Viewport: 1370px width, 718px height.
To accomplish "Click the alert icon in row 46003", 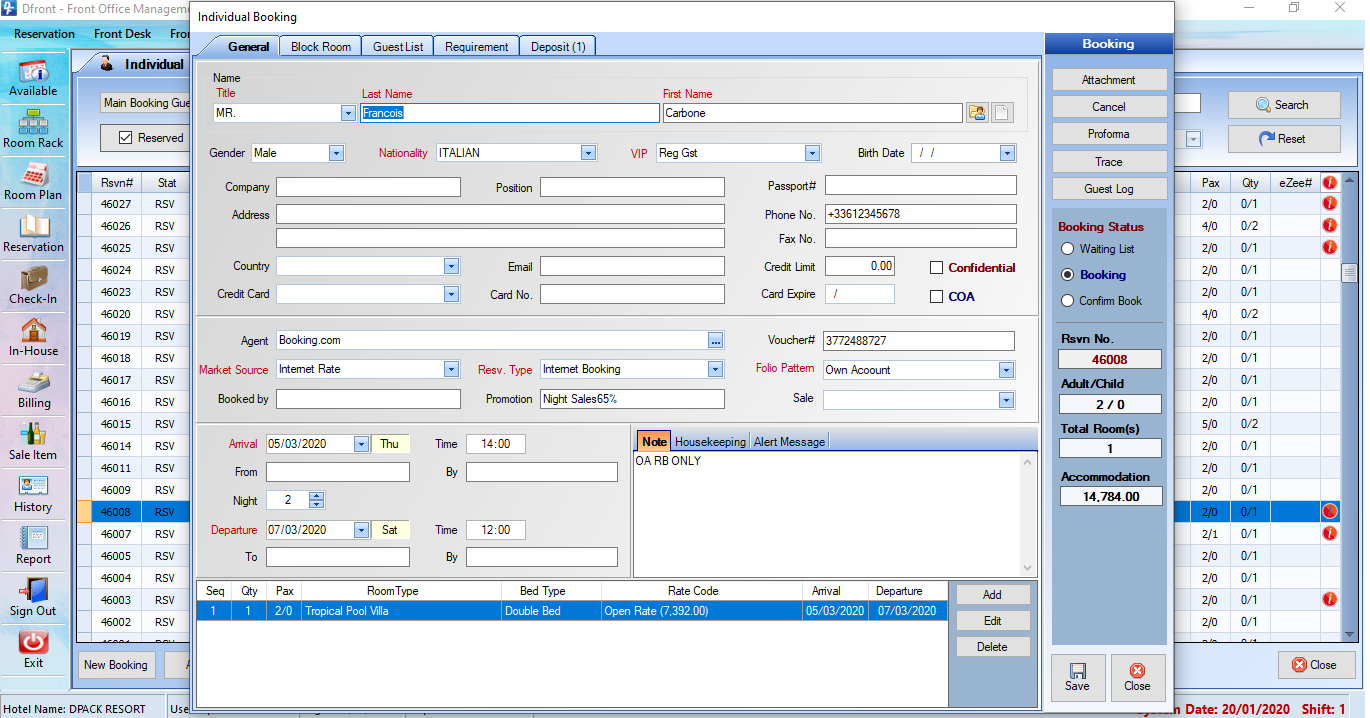I will (1330, 600).
